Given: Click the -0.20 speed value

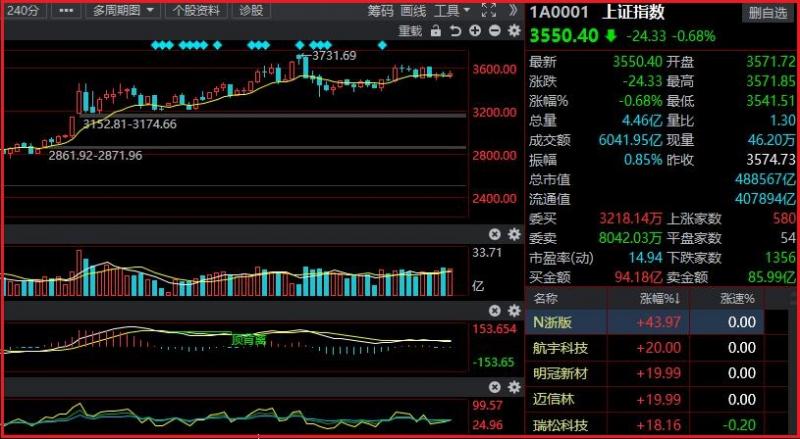Looking at the screenshot, I should 739,425.
